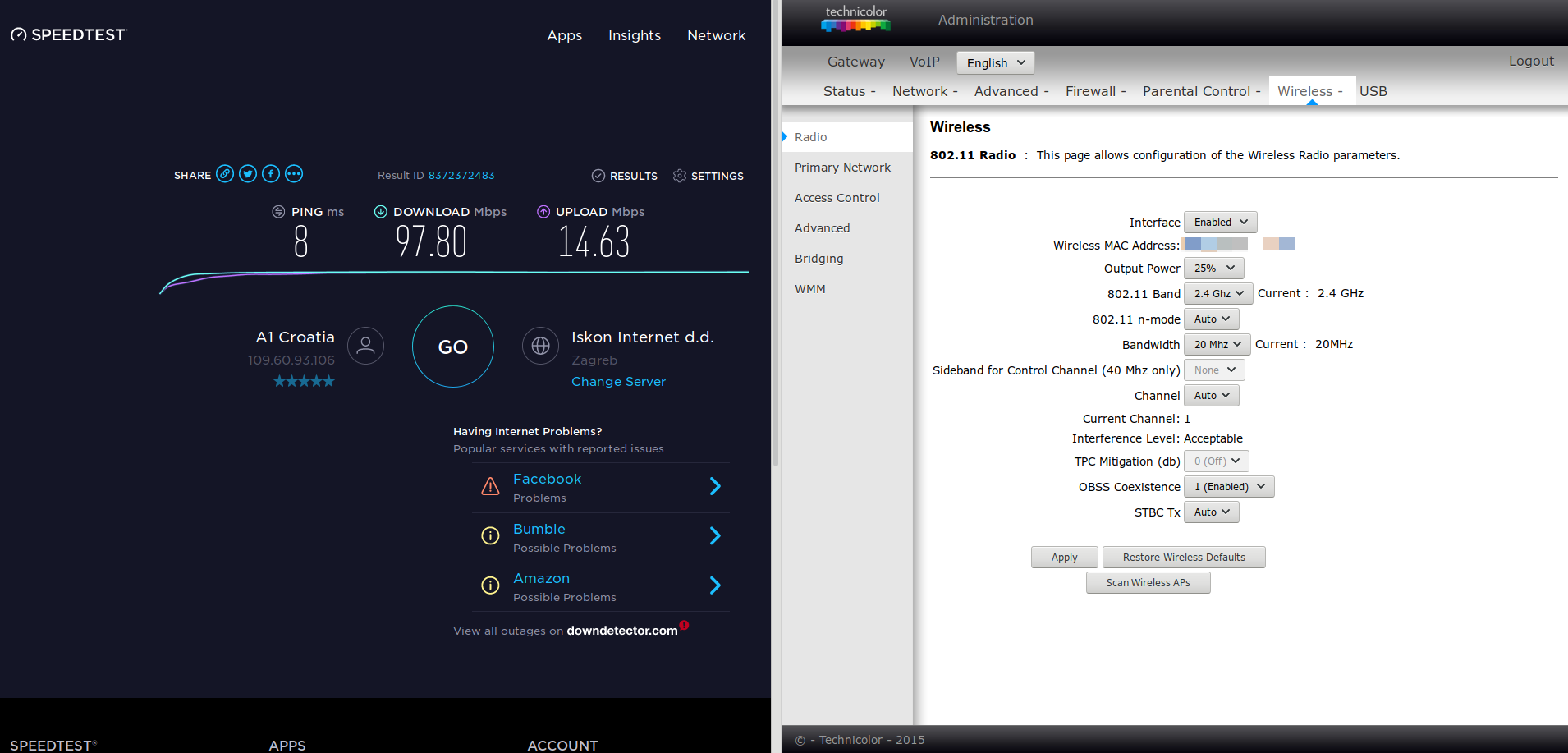This screenshot has height=753, width=1568.
Task: Click the Speedtest page scrollbar
Action: pos(776,232)
